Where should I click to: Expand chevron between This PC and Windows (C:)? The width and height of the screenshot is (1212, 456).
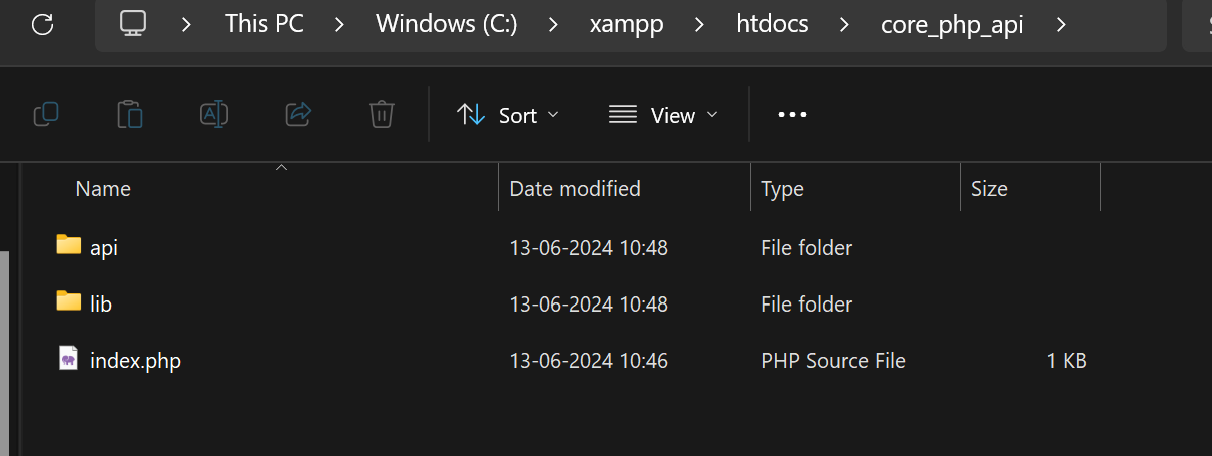pos(339,24)
